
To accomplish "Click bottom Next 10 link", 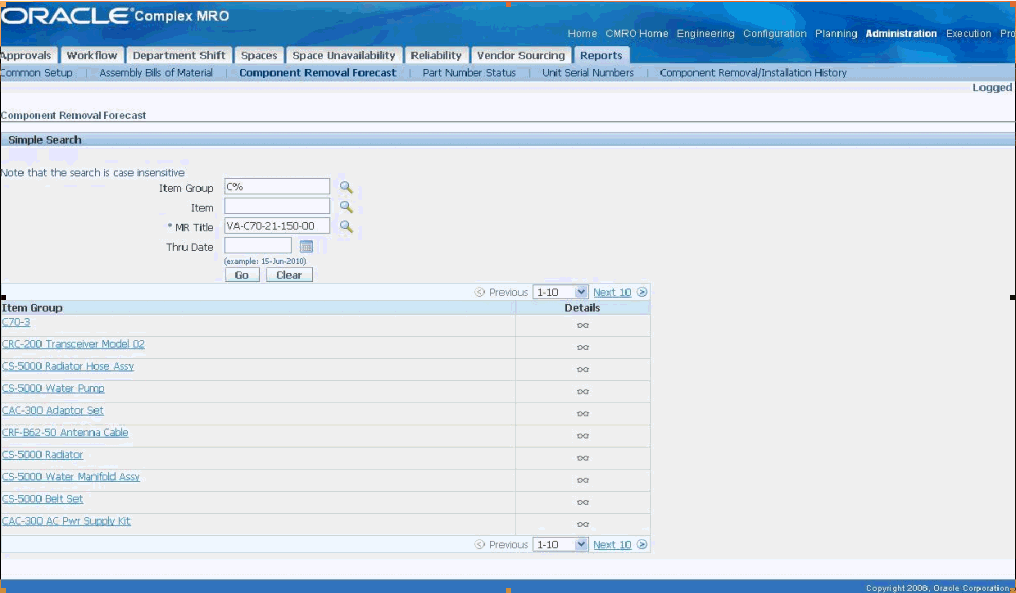I will pos(612,544).
